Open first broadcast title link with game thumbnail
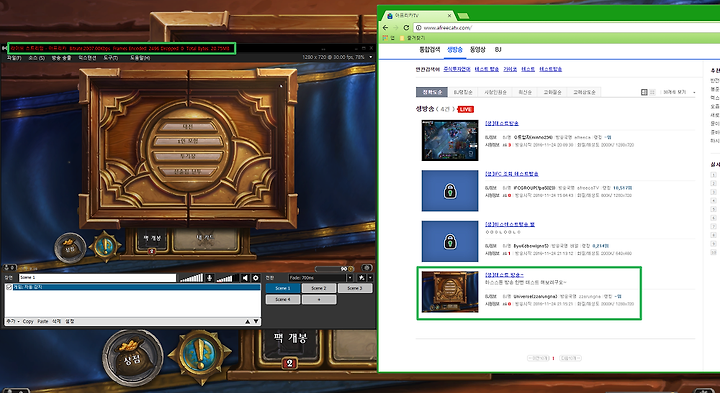 [502, 124]
